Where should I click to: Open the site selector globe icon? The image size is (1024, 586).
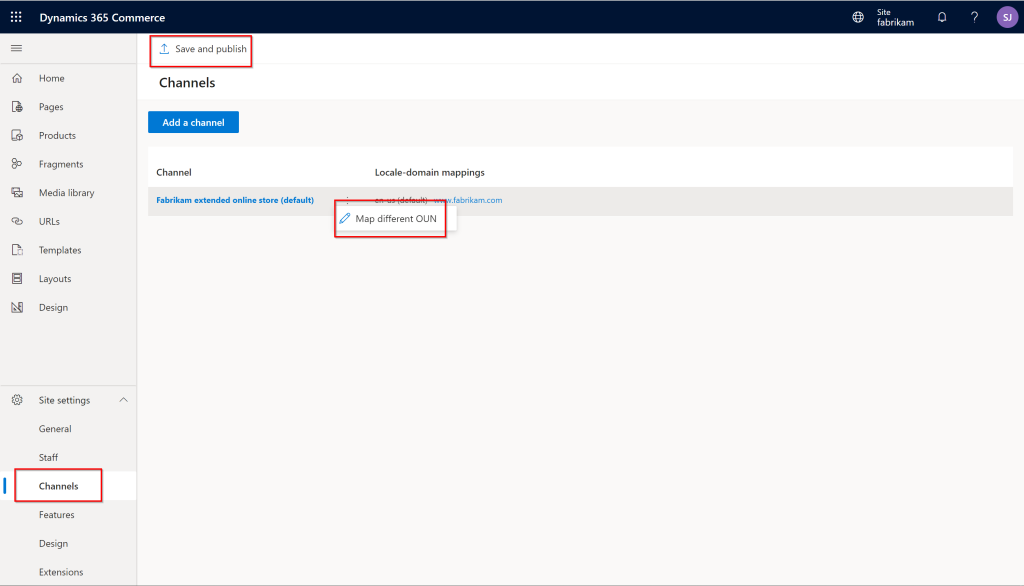click(x=857, y=16)
